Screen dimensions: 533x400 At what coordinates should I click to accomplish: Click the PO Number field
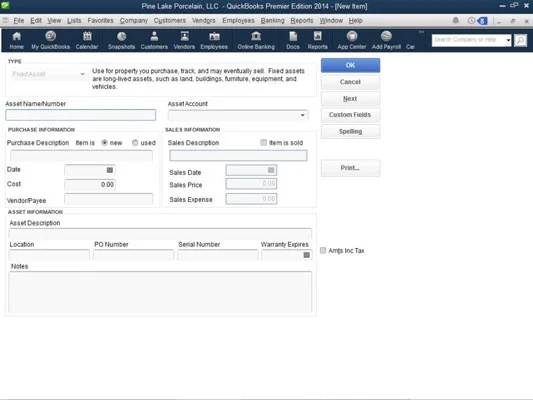tap(133, 255)
